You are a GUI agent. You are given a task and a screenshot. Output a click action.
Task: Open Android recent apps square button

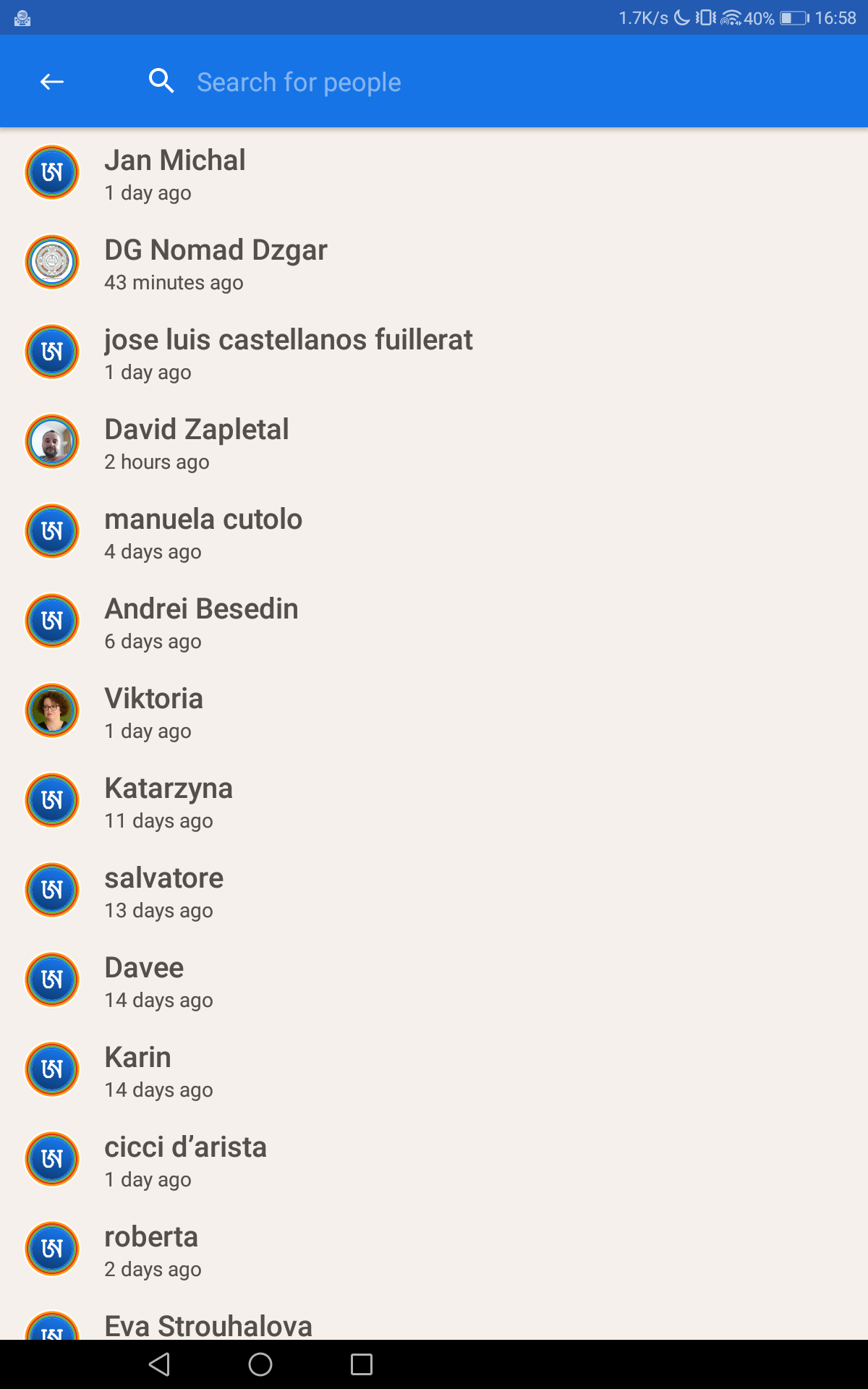[x=361, y=1364]
